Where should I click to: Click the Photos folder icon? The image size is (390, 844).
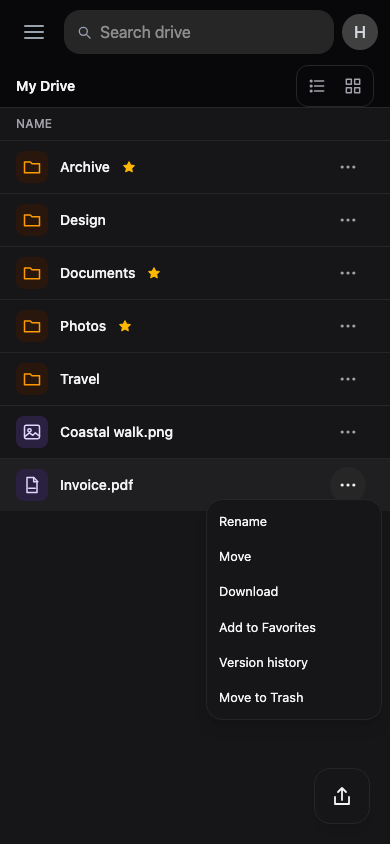pyautogui.click(x=32, y=326)
